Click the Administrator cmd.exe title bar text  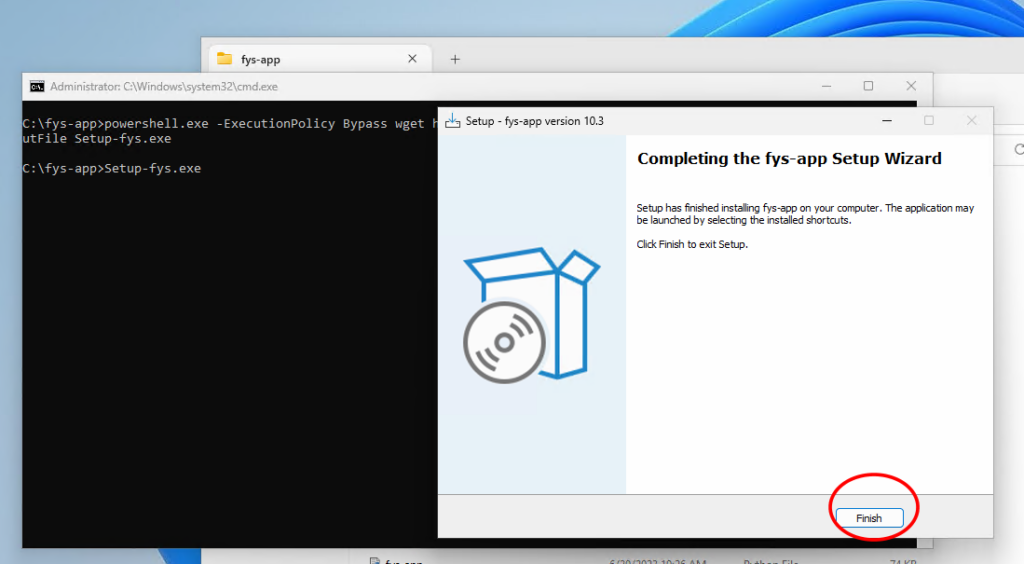pyautogui.click(x=163, y=87)
